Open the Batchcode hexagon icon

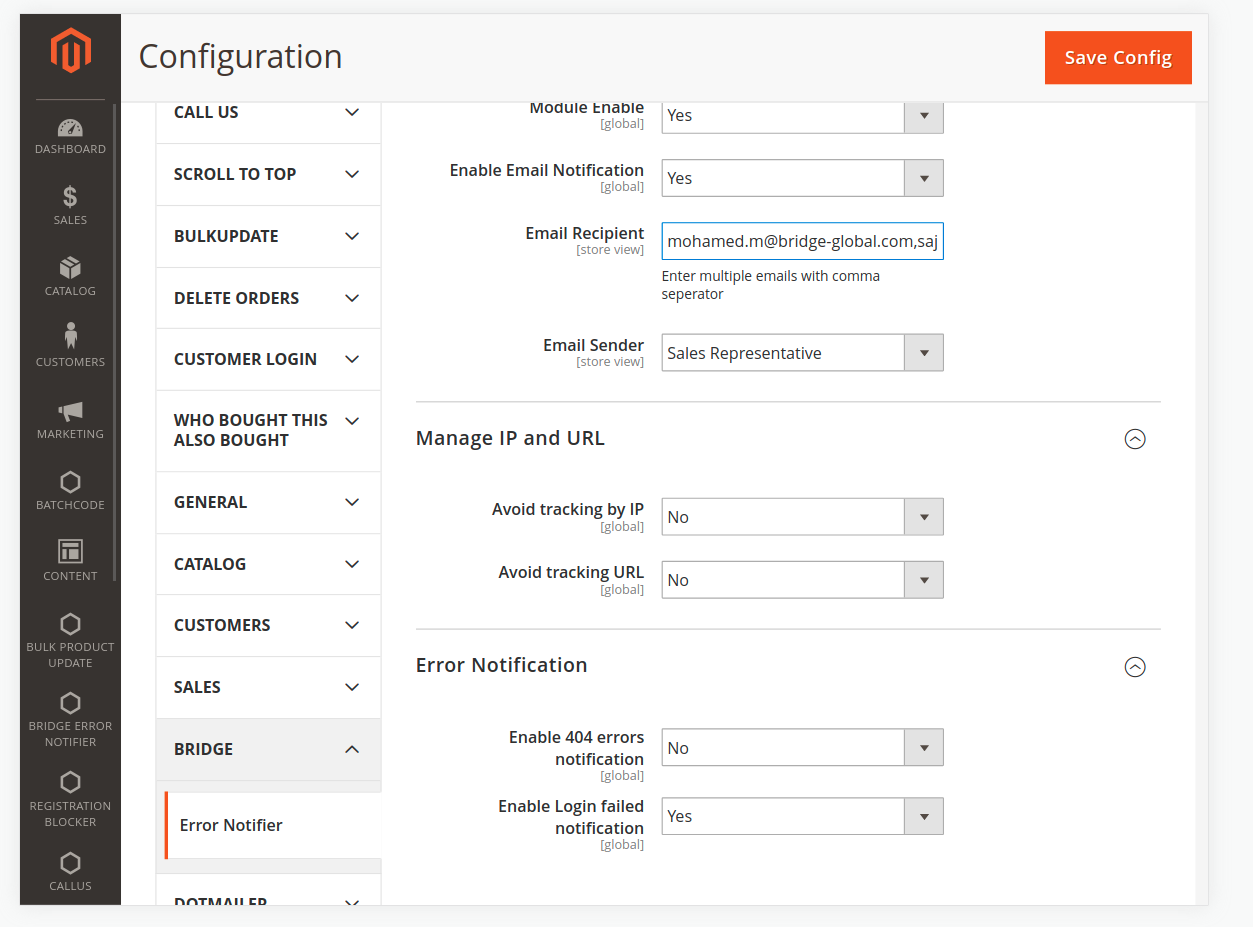(x=70, y=482)
